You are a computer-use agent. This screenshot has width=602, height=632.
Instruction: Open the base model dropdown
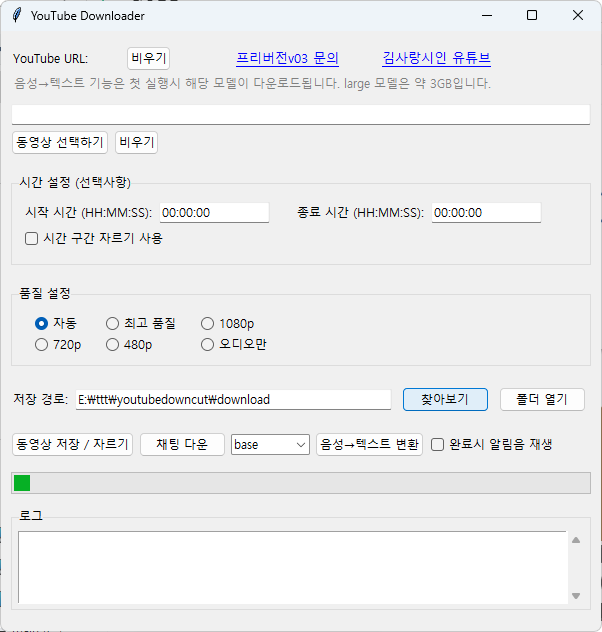point(270,445)
